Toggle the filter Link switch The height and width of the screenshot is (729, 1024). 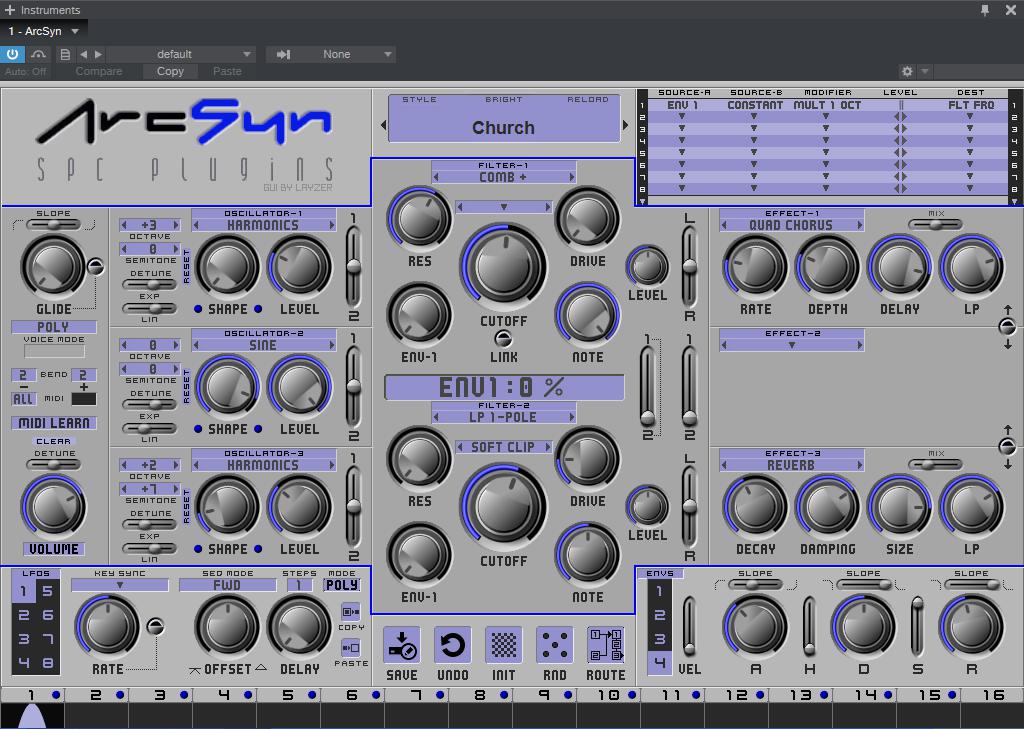tap(503, 338)
